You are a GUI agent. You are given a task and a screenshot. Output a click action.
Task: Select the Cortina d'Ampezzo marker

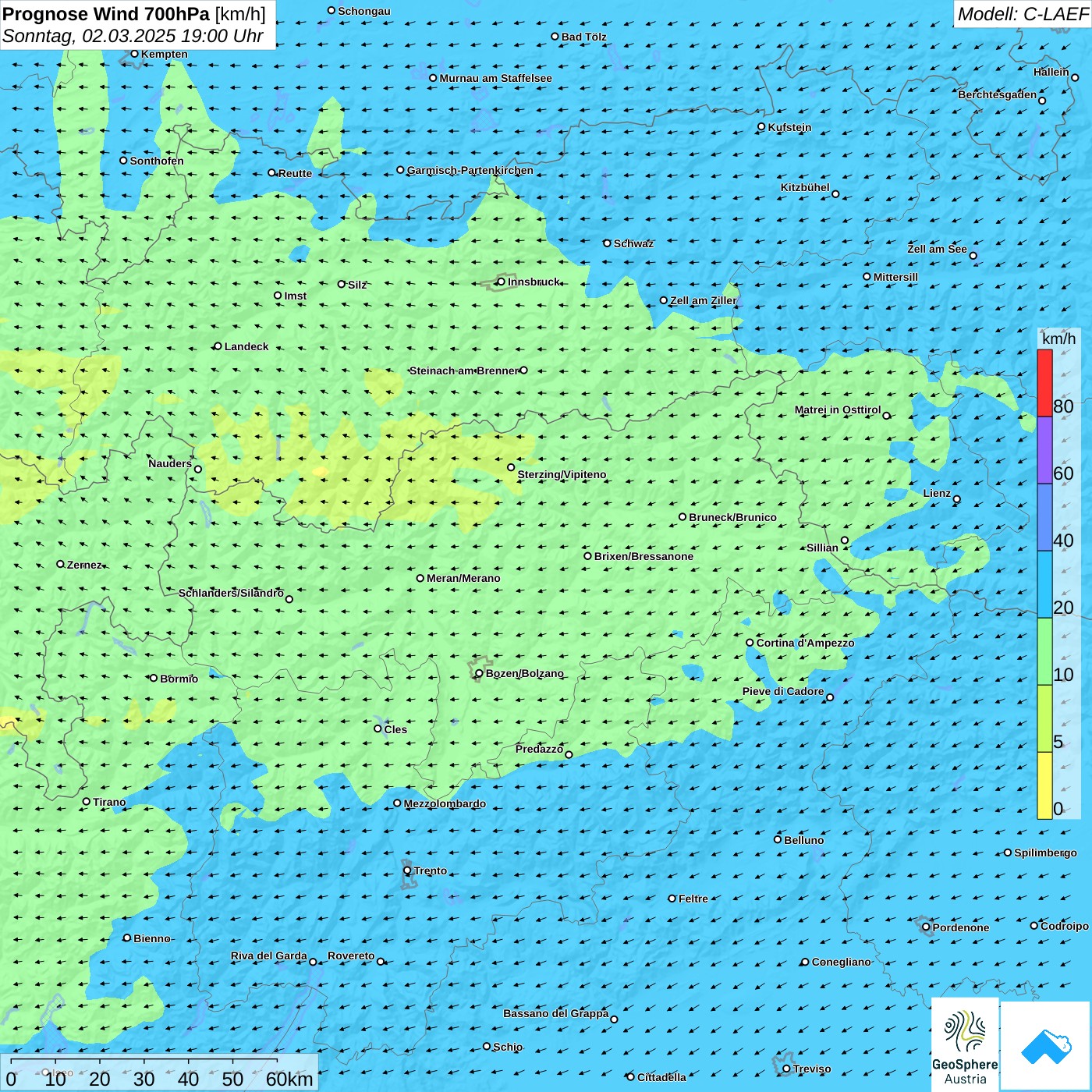pos(750,643)
